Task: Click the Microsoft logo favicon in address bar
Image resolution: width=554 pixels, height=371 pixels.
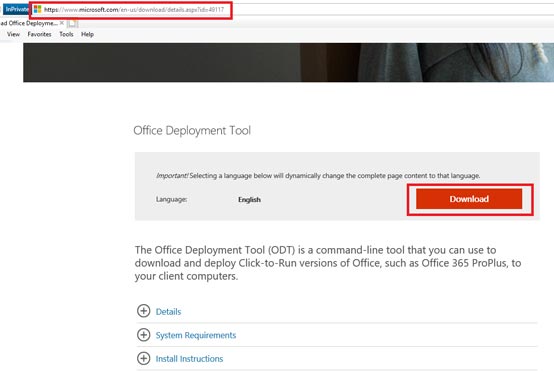Action: [37, 10]
